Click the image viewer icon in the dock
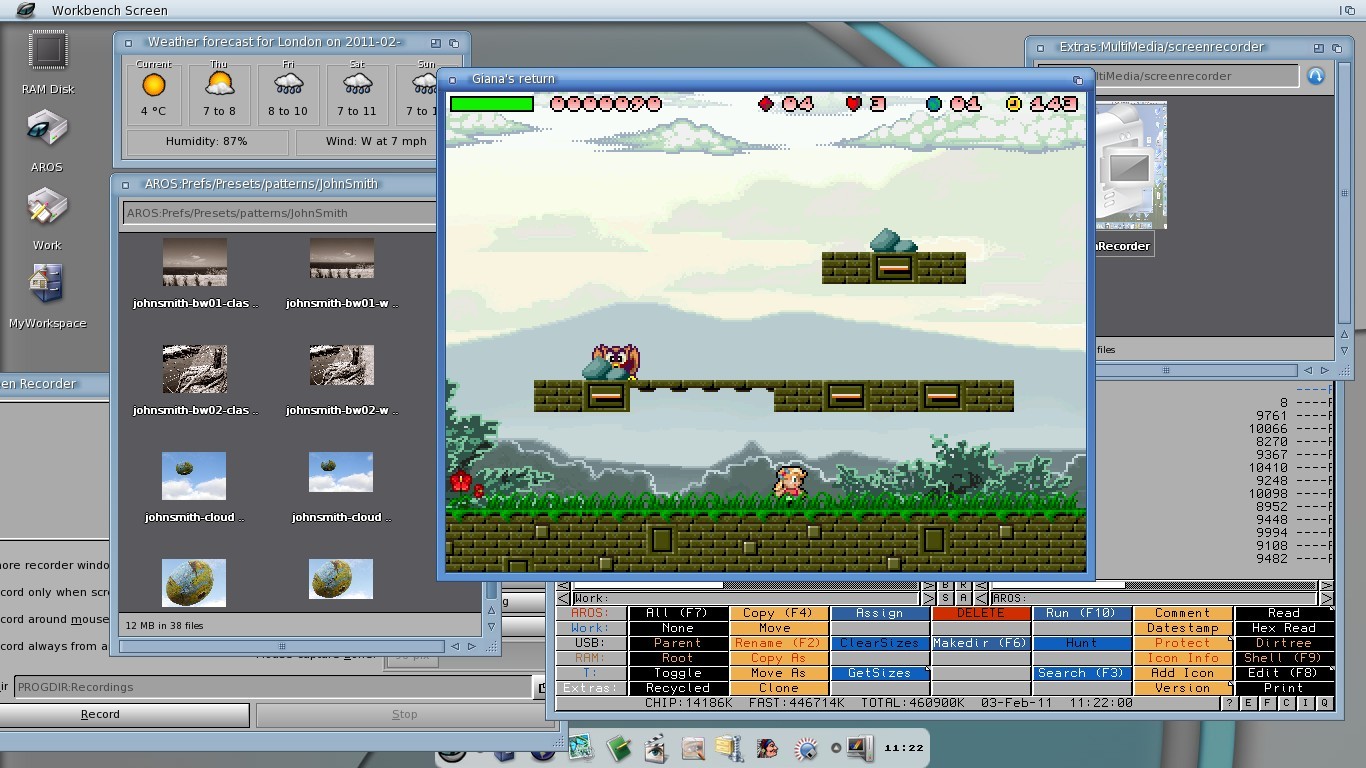Viewport: 1366px width, 768px height. point(581,747)
